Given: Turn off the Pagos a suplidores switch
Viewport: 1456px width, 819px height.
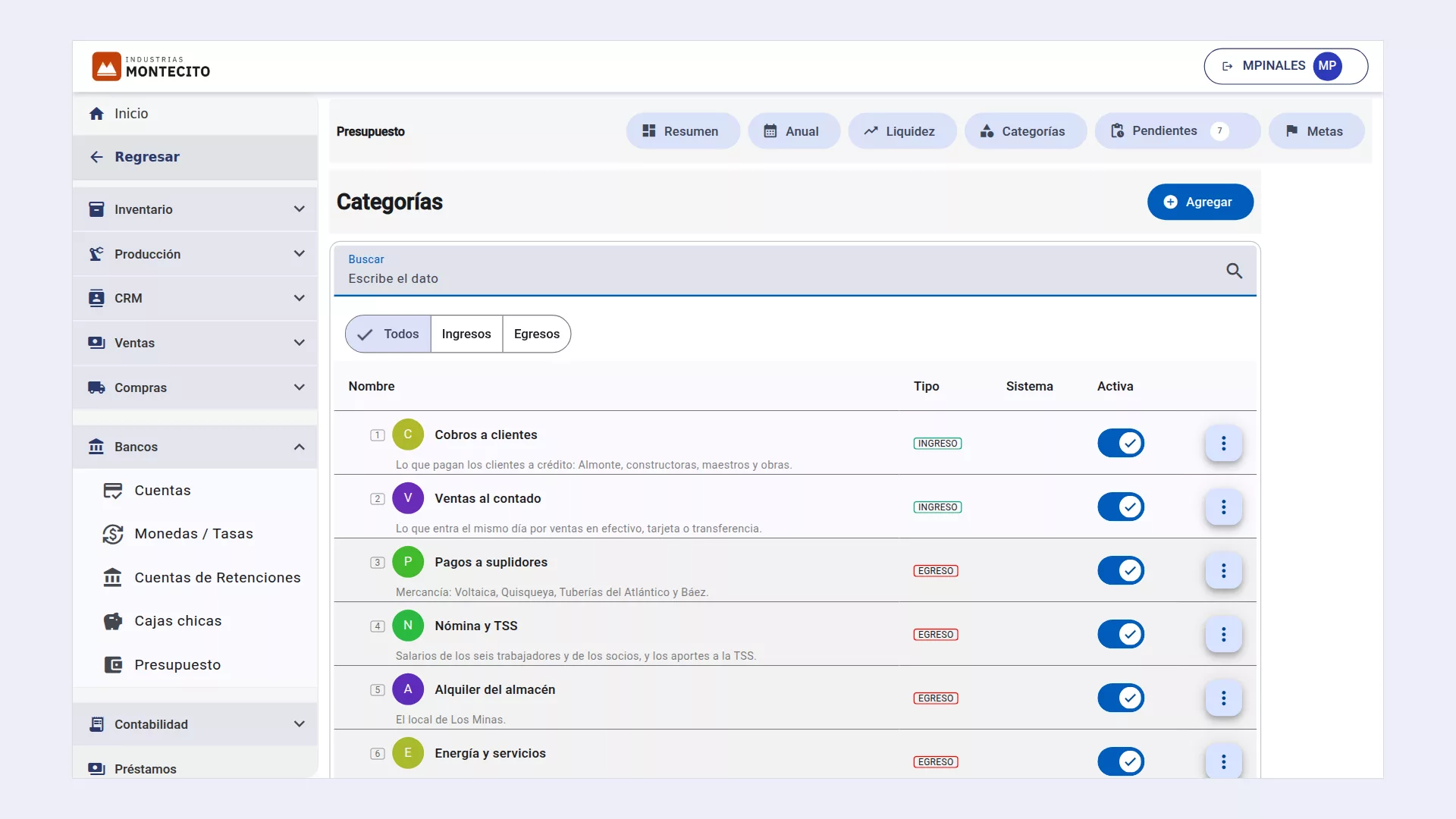Looking at the screenshot, I should click(x=1121, y=570).
